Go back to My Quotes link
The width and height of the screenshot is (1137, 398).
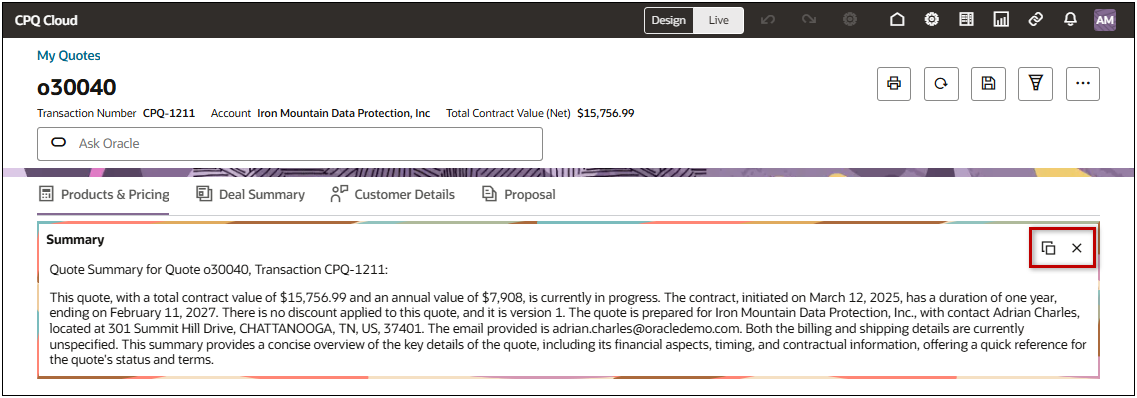pos(69,55)
